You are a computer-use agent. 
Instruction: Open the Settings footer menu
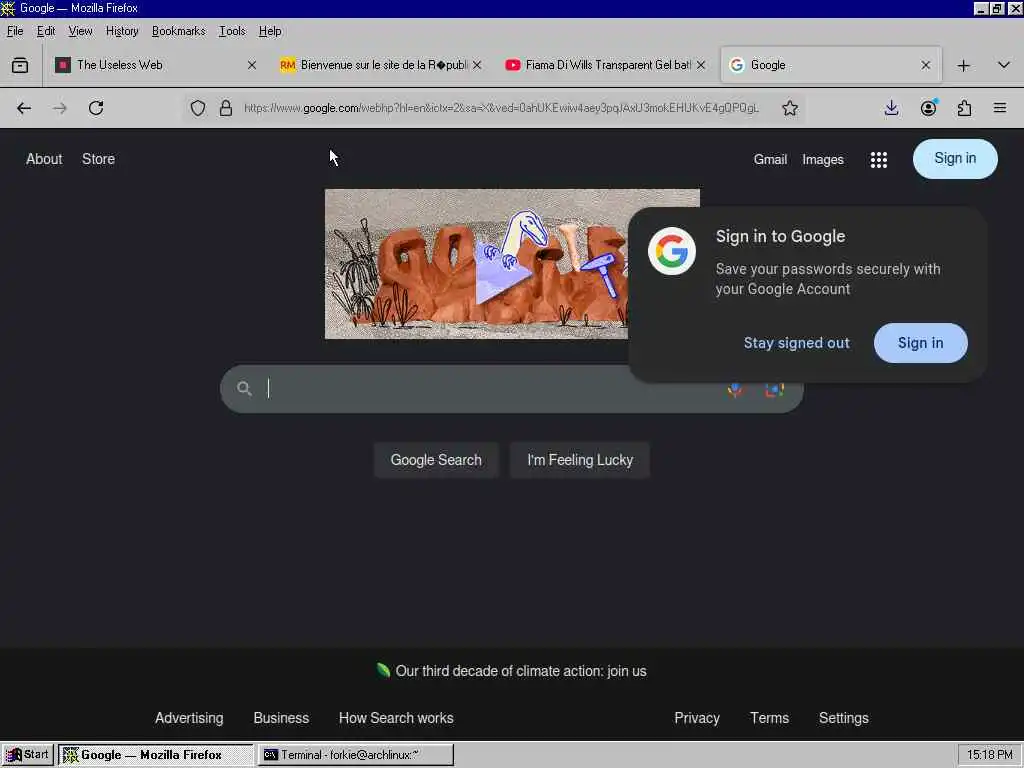[844, 718]
